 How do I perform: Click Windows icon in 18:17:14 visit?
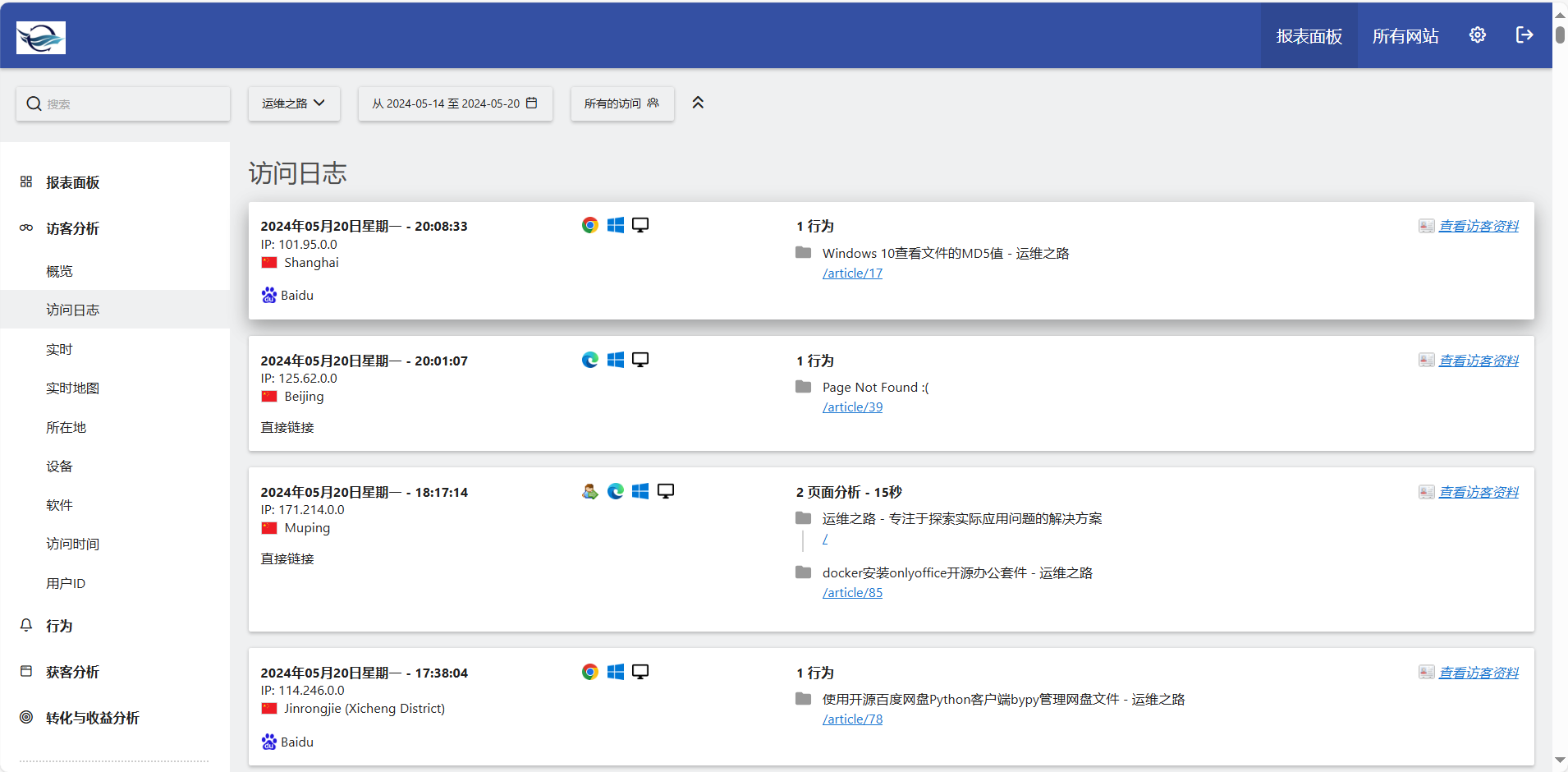tap(640, 491)
